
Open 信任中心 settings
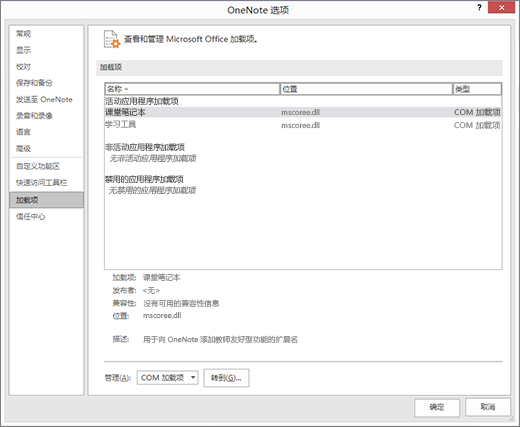pyautogui.click(x=30, y=217)
